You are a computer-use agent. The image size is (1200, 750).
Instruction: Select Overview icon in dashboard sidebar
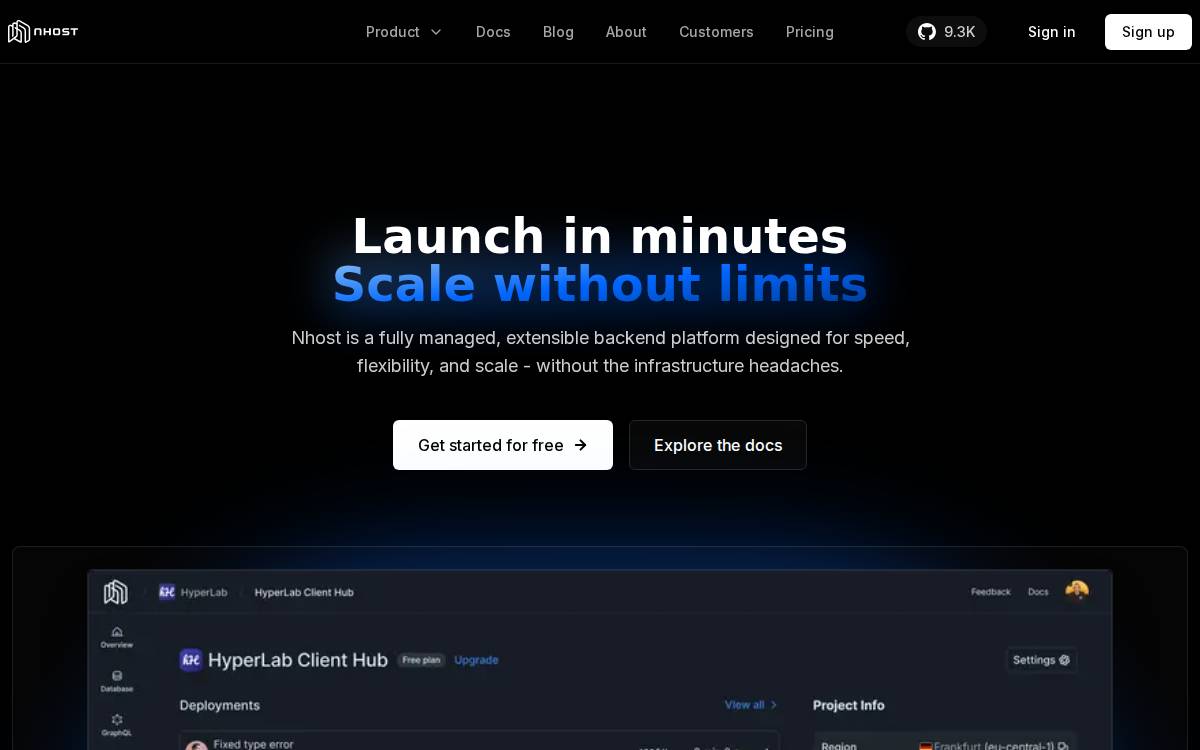pyautogui.click(x=117, y=637)
